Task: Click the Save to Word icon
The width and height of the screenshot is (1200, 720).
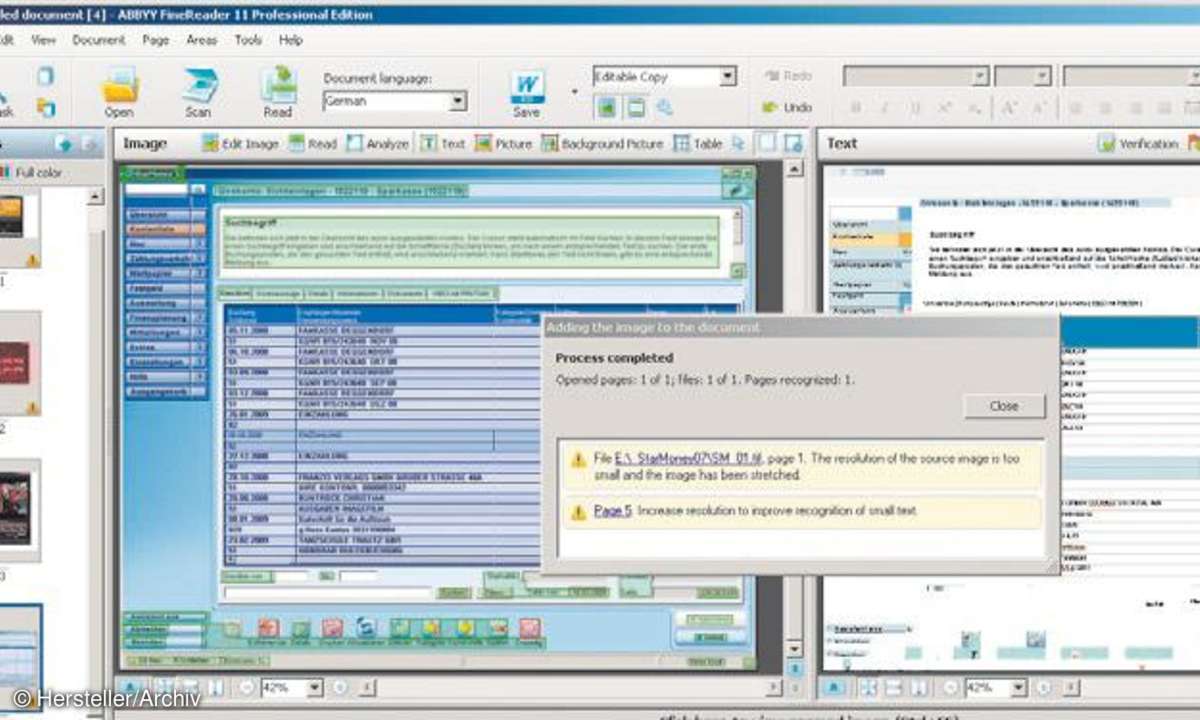Action: [x=526, y=92]
